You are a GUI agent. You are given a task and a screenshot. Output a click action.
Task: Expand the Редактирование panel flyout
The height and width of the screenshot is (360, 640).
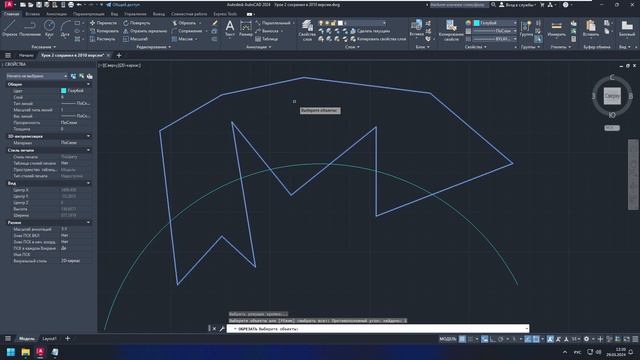153,47
